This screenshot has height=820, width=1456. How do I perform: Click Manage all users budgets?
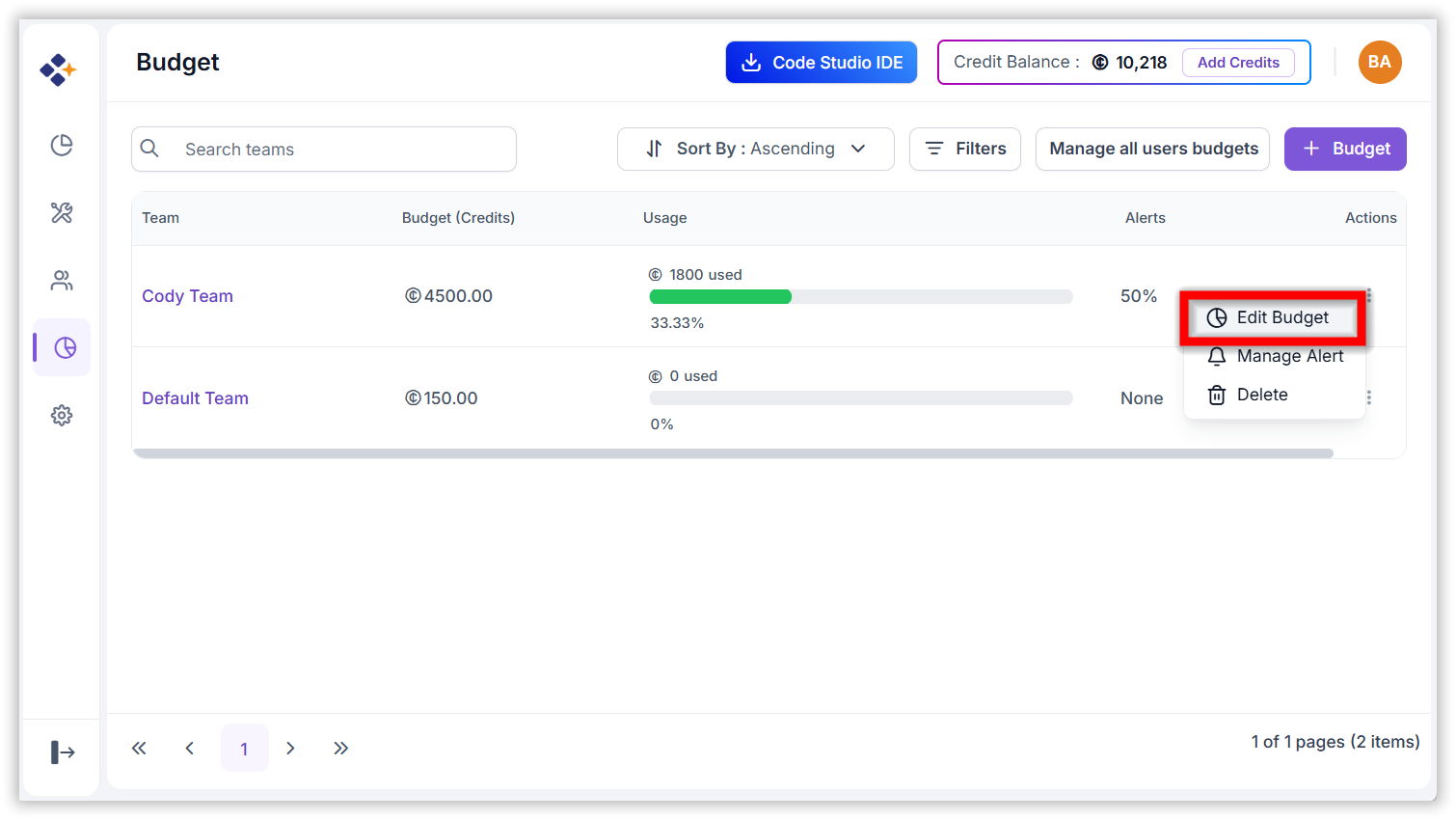[x=1153, y=149]
